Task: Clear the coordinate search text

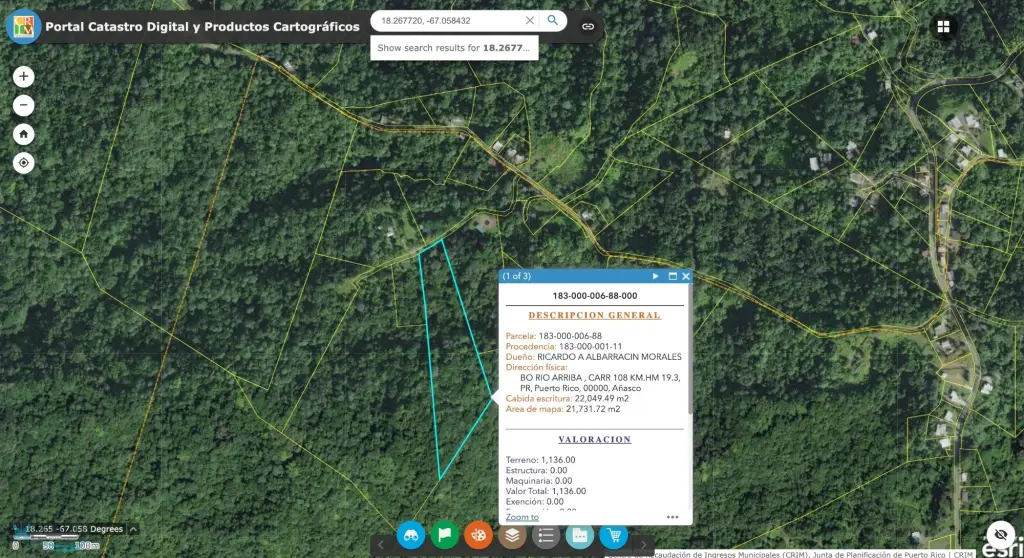Action: tap(529, 20)
